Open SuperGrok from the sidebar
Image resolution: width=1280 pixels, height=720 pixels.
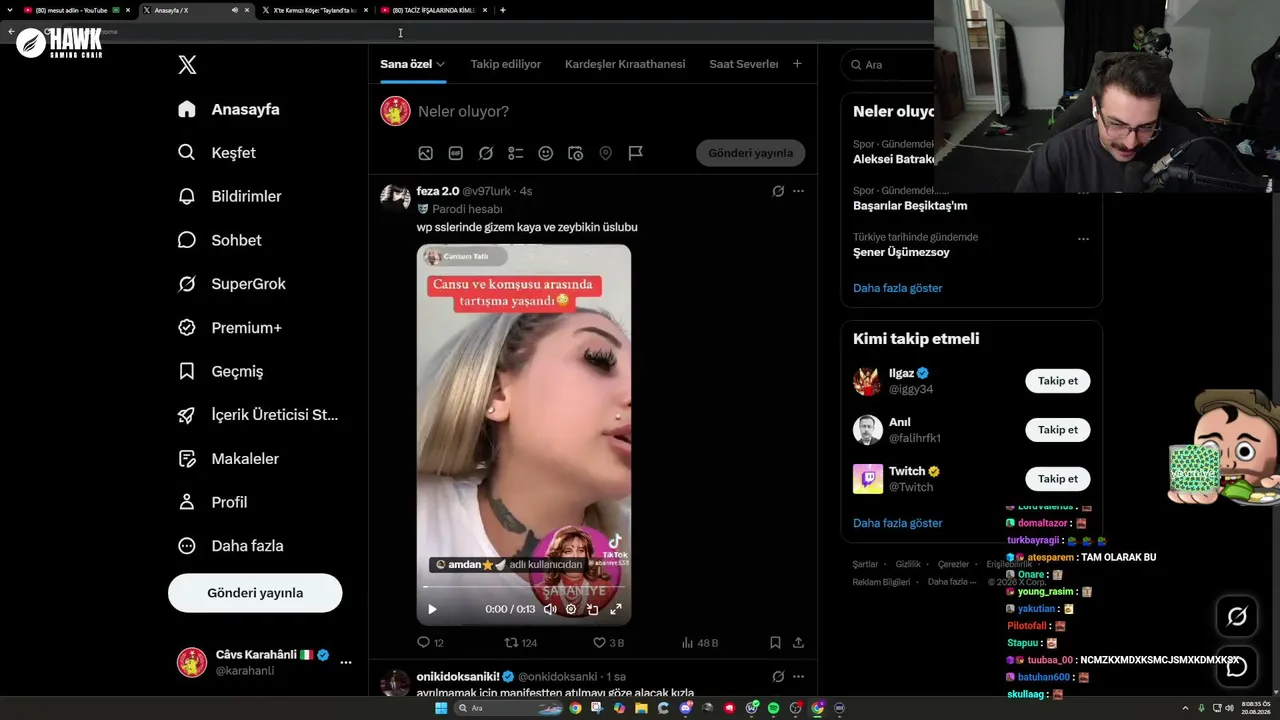click(232, 284)
